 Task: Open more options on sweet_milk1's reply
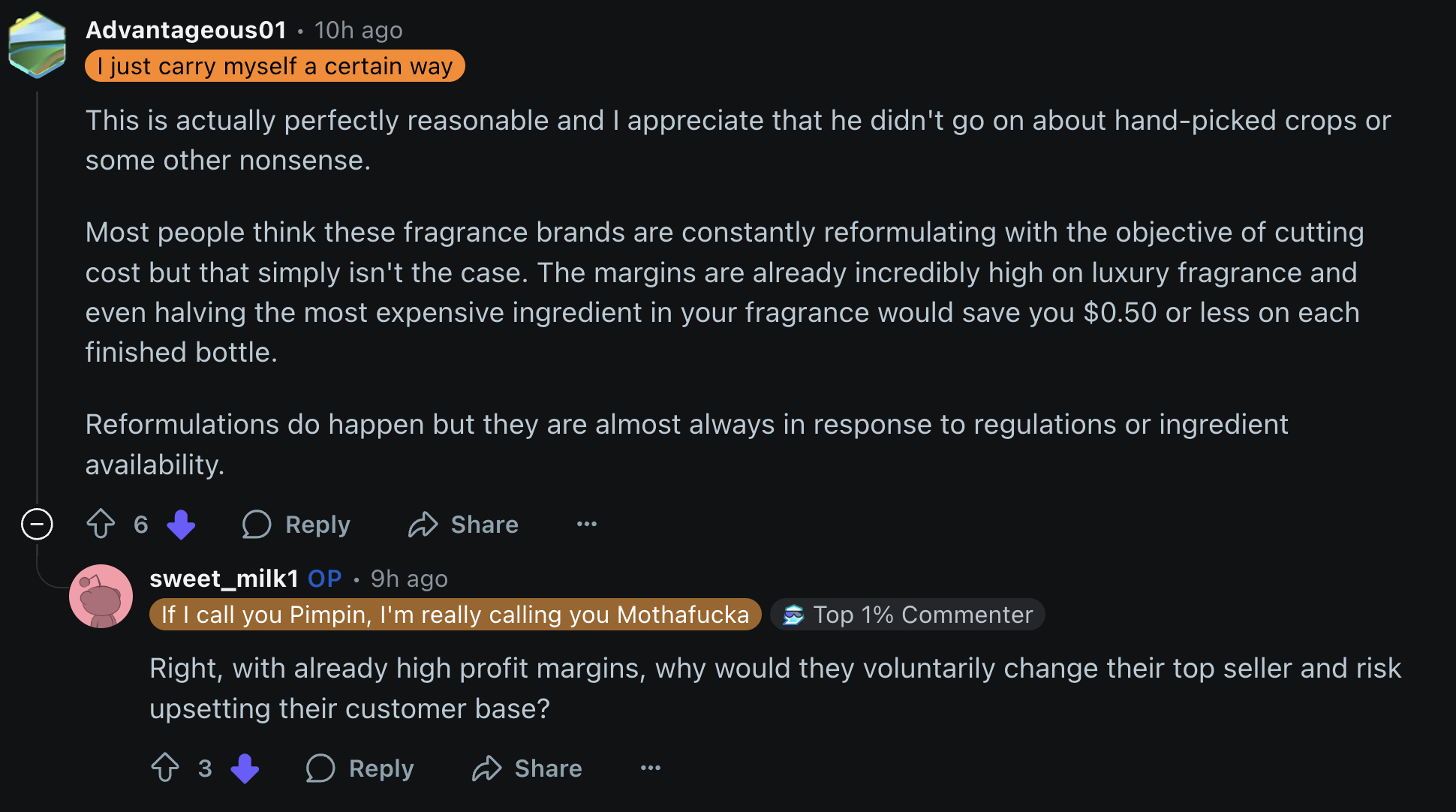pos(651,768)
